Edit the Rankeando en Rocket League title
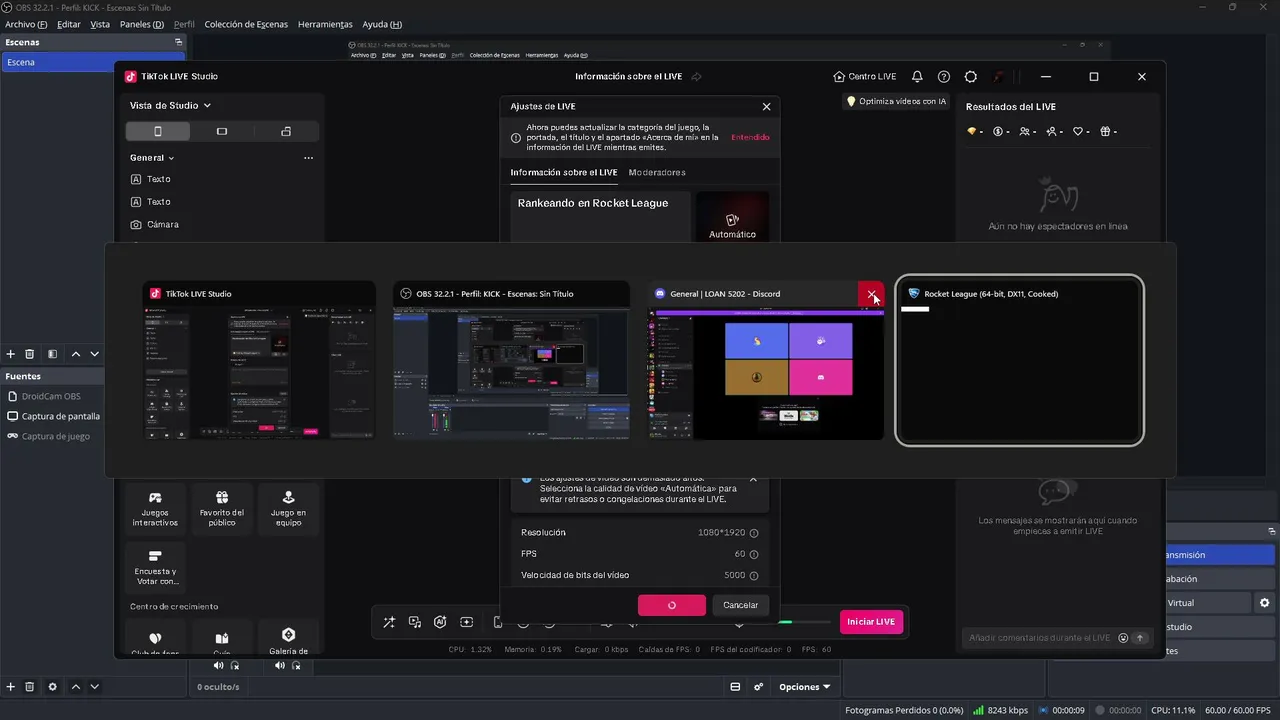 tap(600, 216)
